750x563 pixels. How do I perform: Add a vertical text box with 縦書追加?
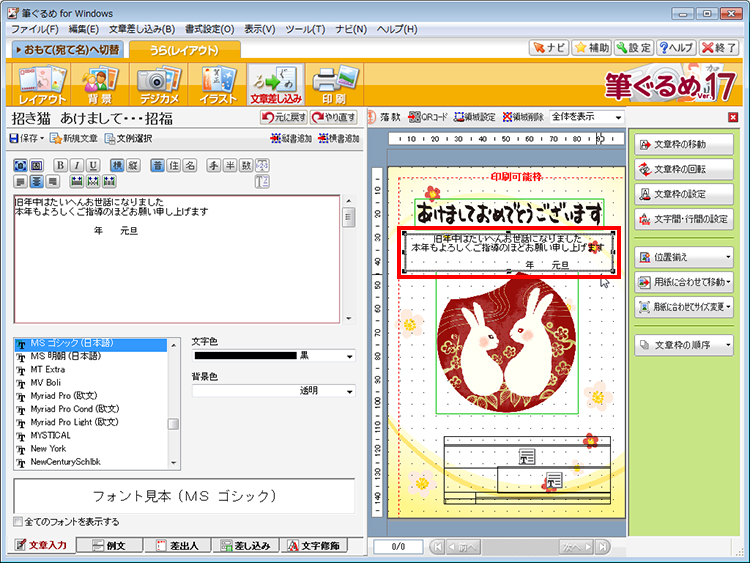291,139
